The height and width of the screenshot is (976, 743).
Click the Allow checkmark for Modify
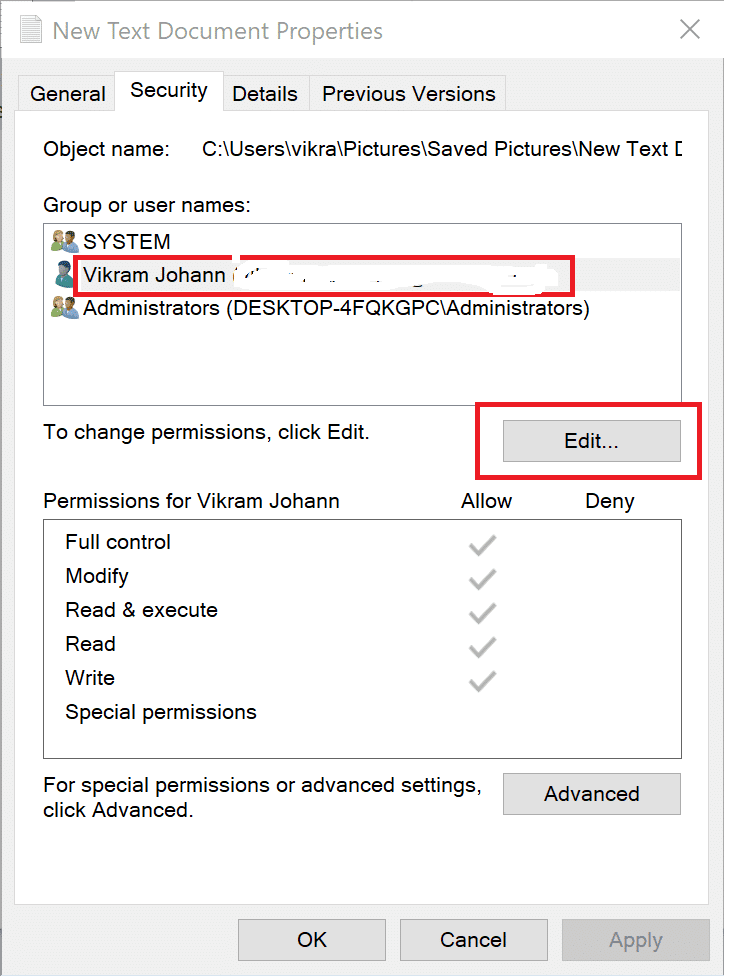point(482,577)
